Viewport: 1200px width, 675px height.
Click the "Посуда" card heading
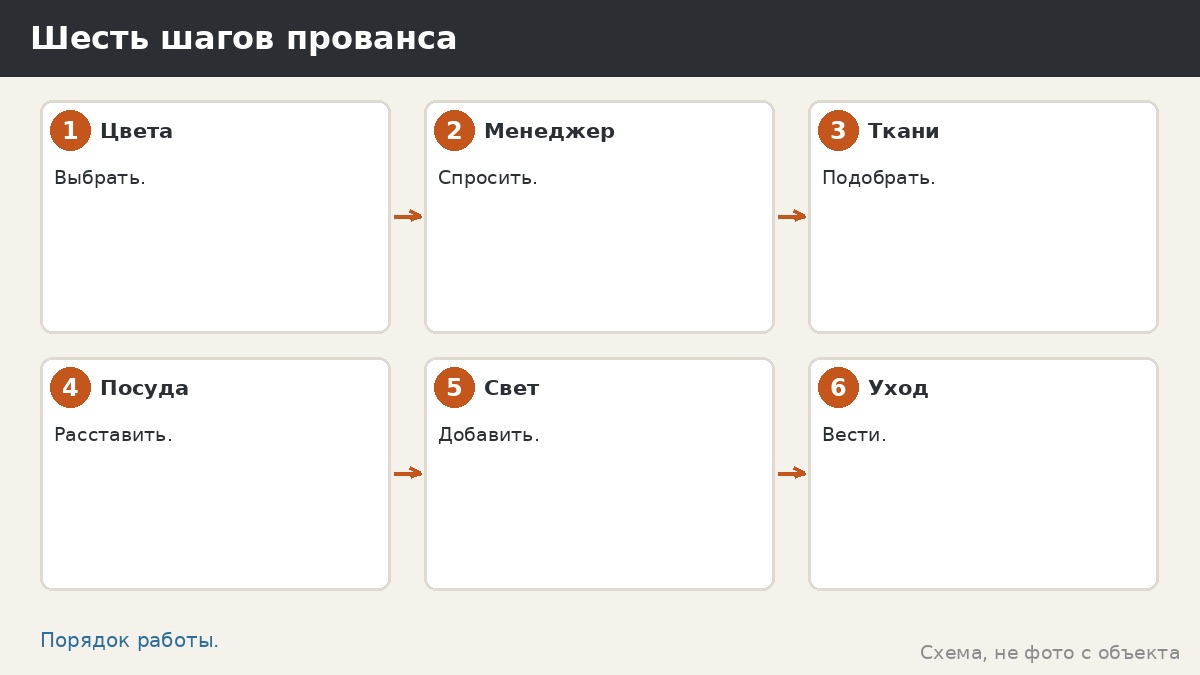click(144, 388)
